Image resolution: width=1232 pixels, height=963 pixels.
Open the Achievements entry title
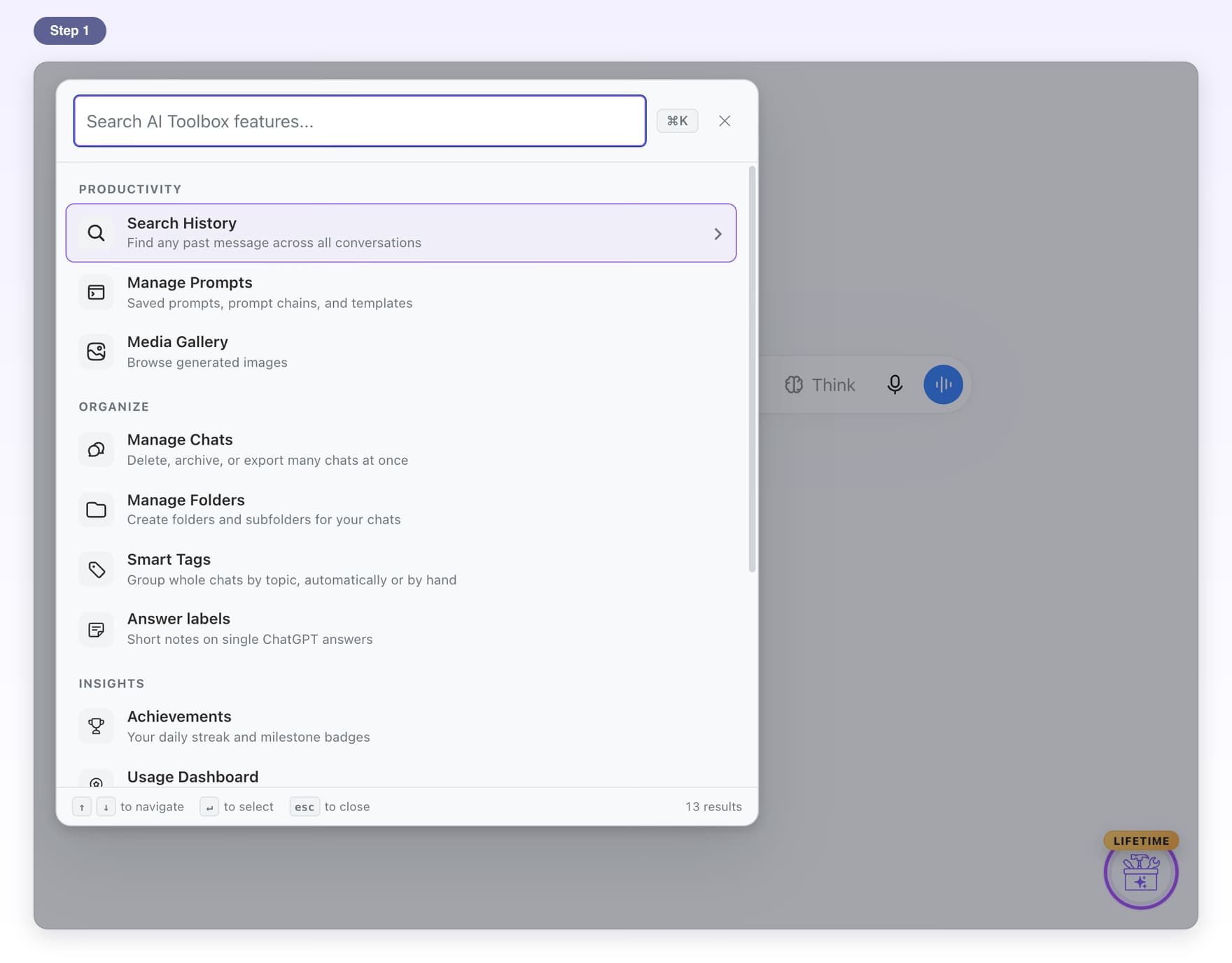[x=179, y=717]
